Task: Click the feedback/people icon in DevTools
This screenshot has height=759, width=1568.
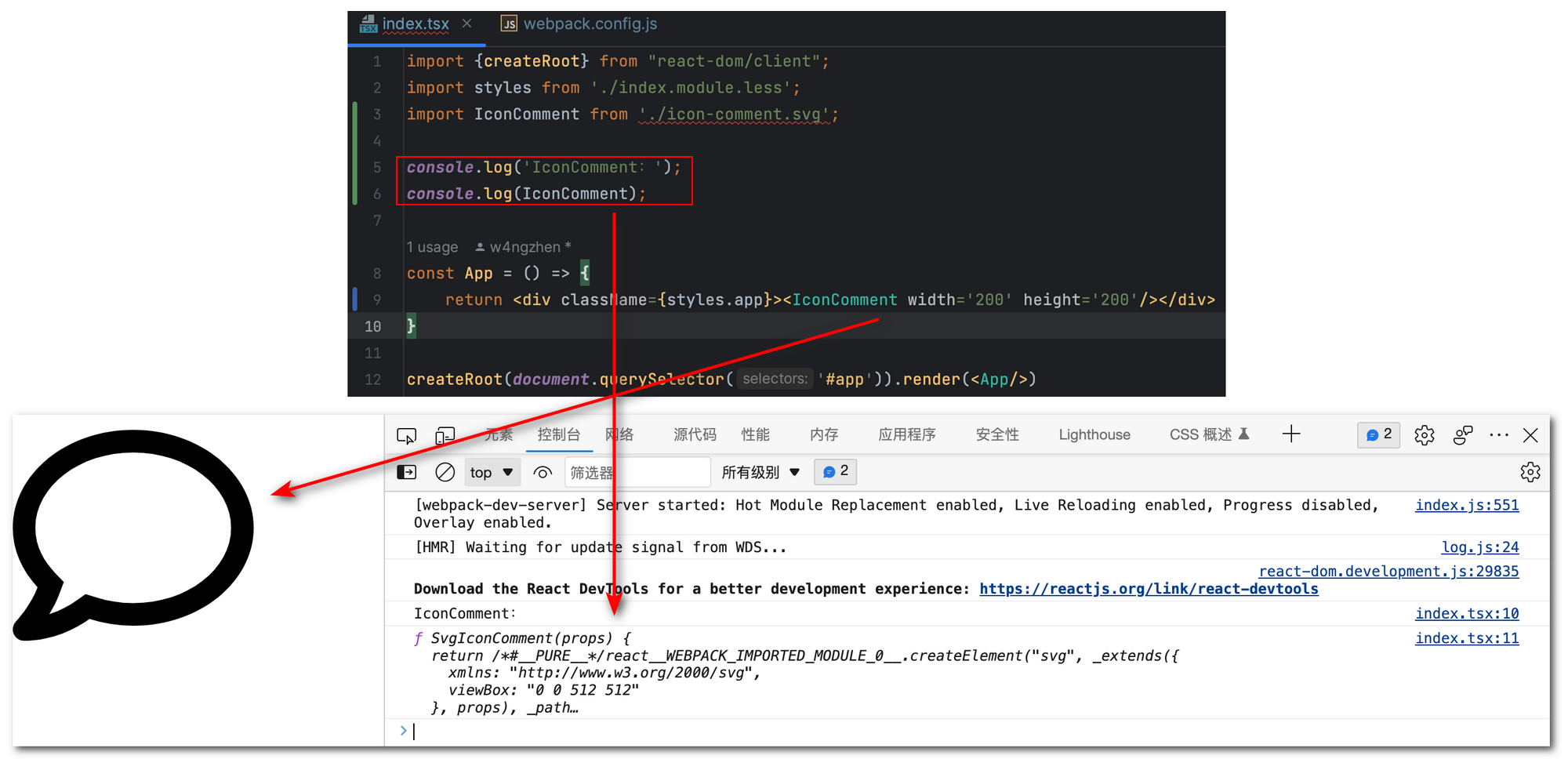Action: click(1463, 435)
